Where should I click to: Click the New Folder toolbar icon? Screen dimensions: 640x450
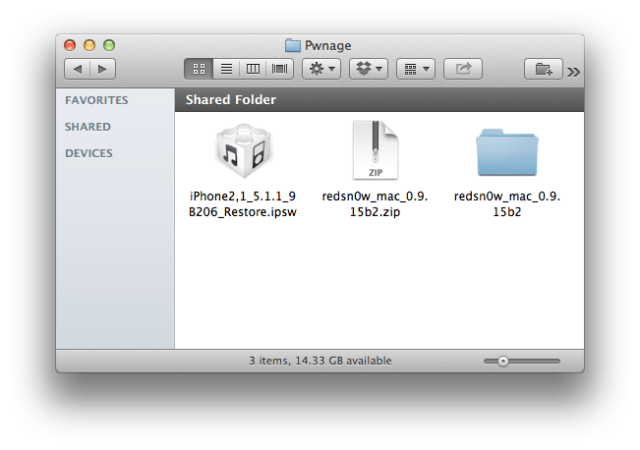point(543,69)
